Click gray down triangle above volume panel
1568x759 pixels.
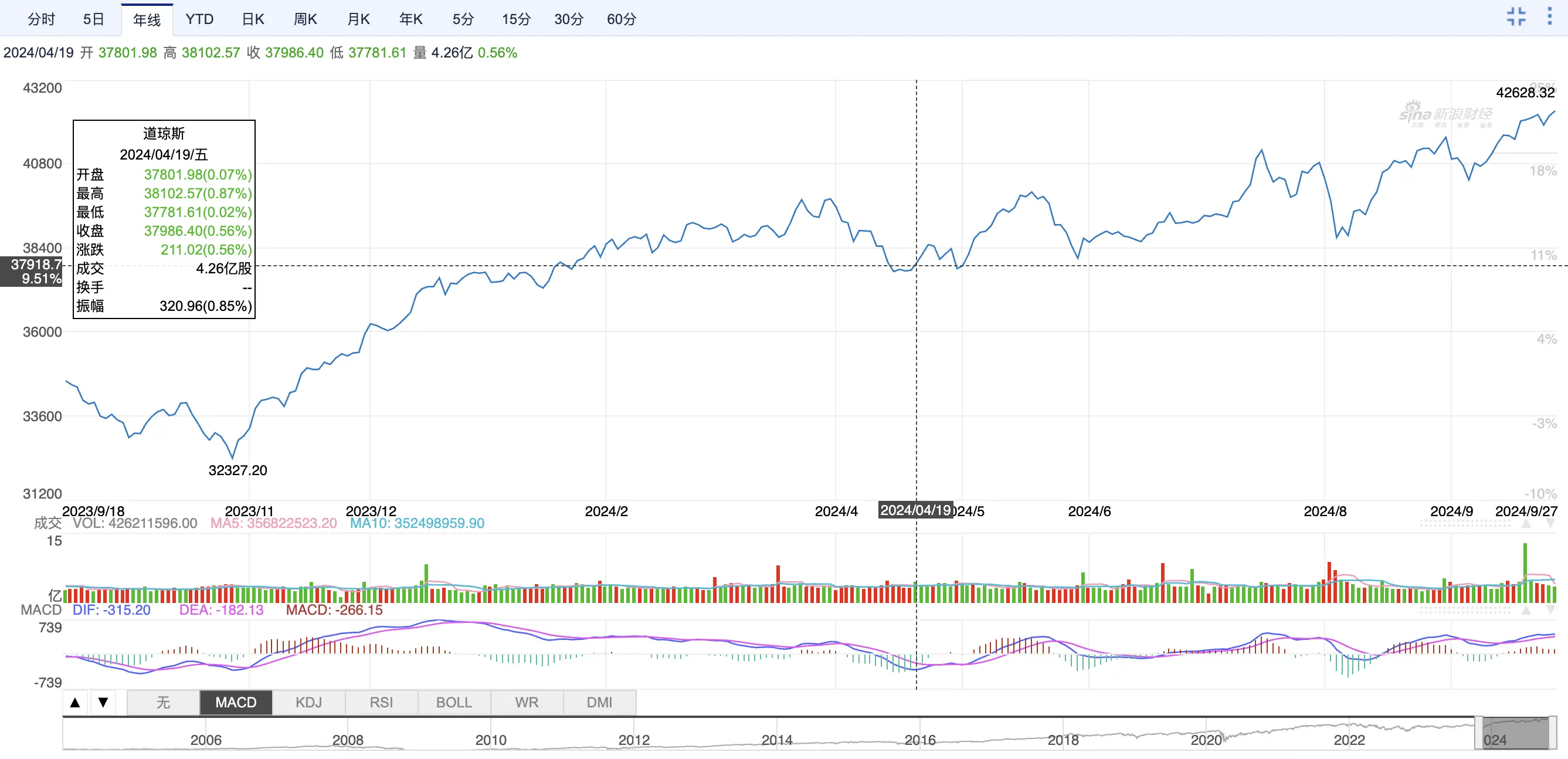1550,524
